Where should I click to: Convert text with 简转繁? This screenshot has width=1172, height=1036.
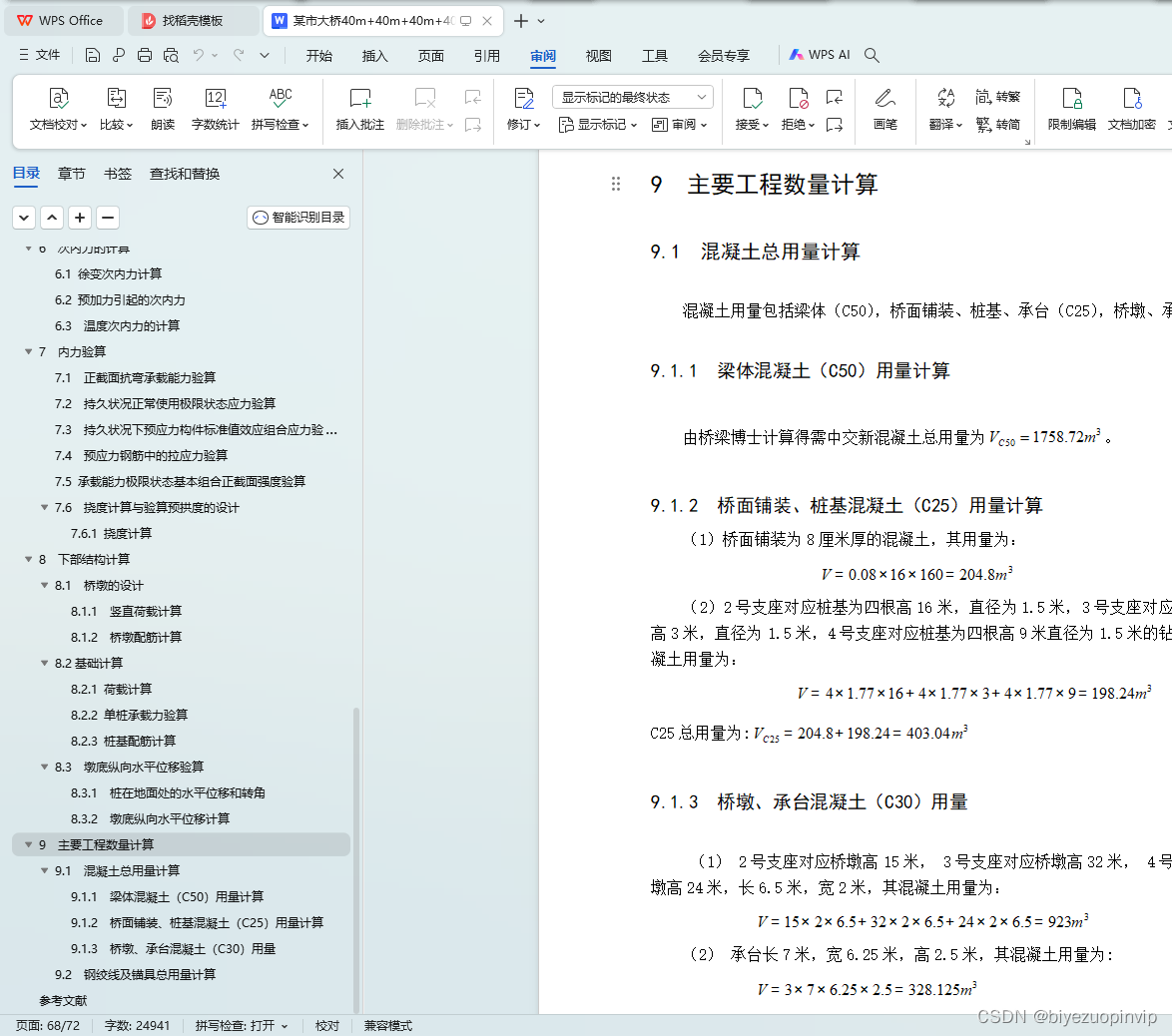[x=998, y=97]
